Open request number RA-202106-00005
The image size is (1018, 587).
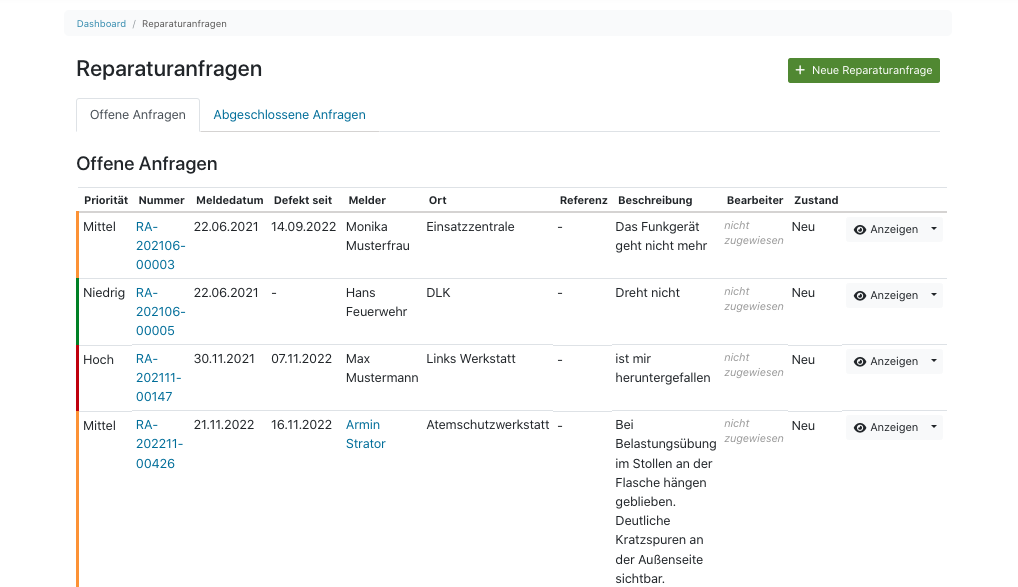pyautogui.click(x=160, y=312)
